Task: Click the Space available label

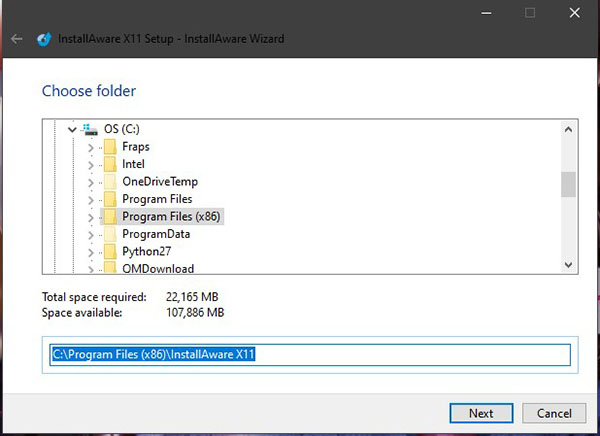Action: pos(82,313)
